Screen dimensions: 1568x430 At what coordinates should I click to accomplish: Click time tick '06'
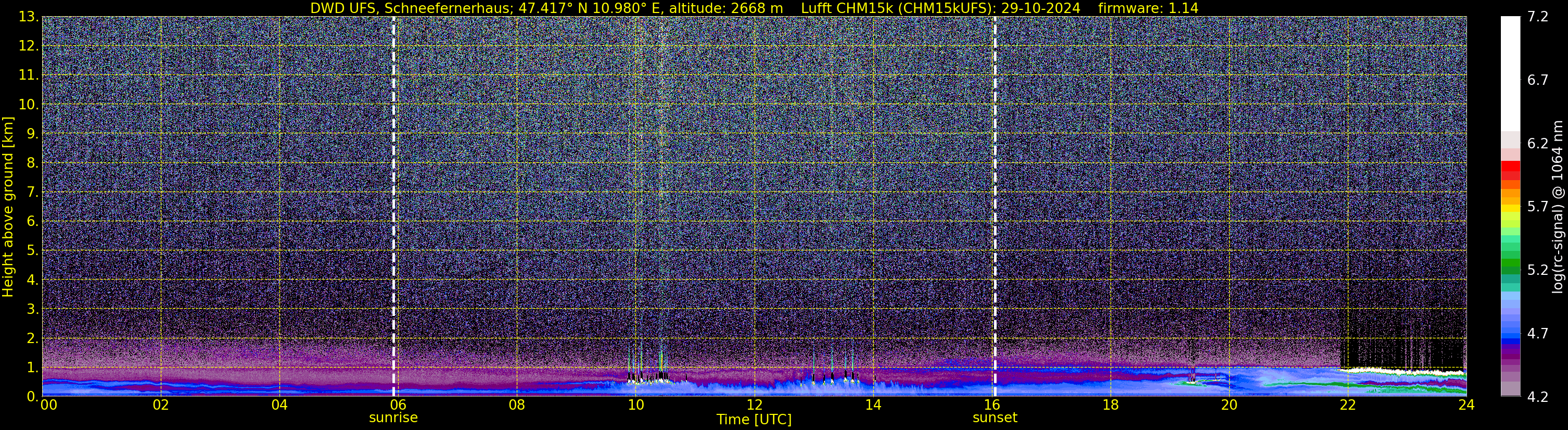pyautogui.click(x=398, y=405)
